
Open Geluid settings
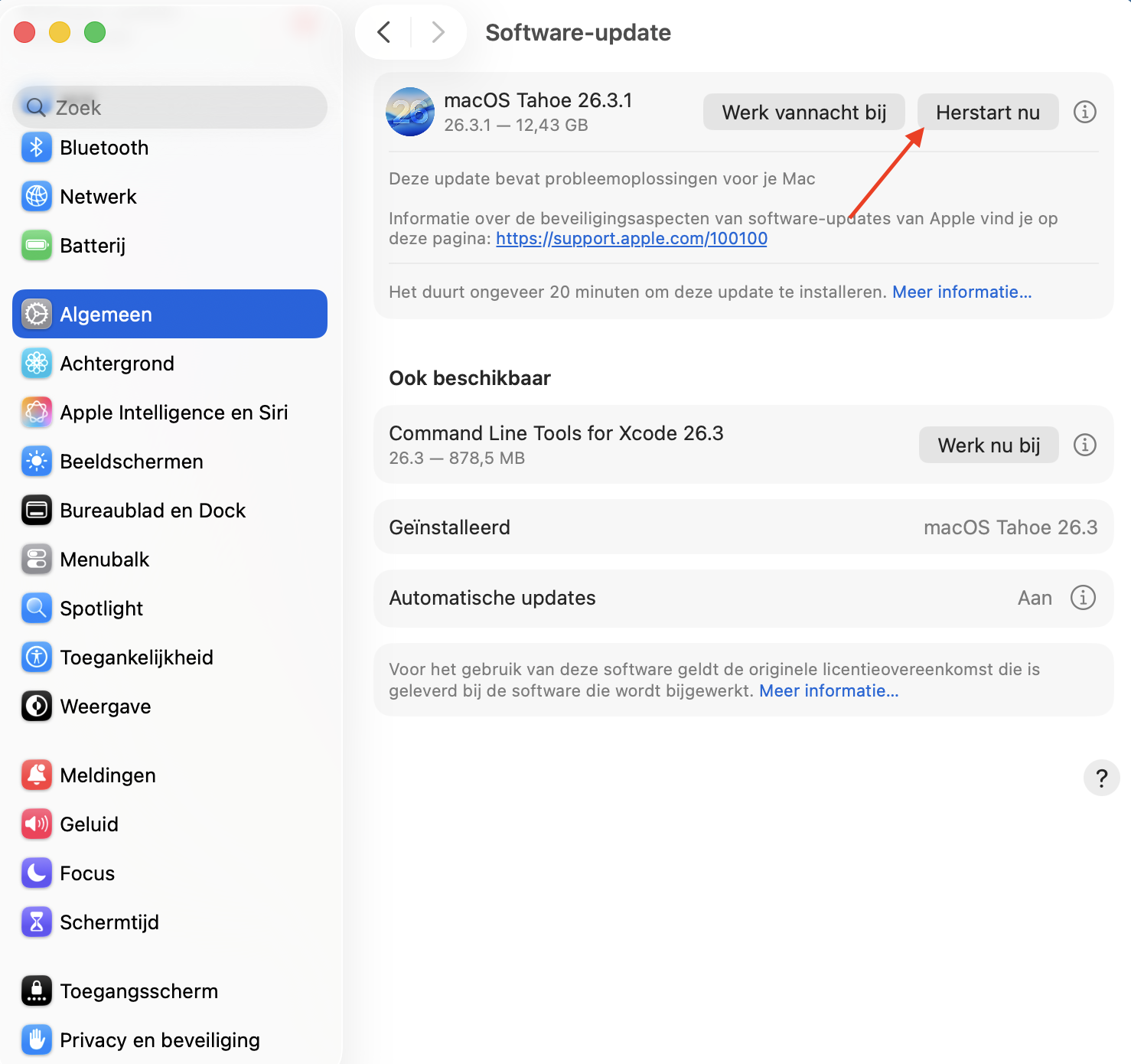coord(89,824)
